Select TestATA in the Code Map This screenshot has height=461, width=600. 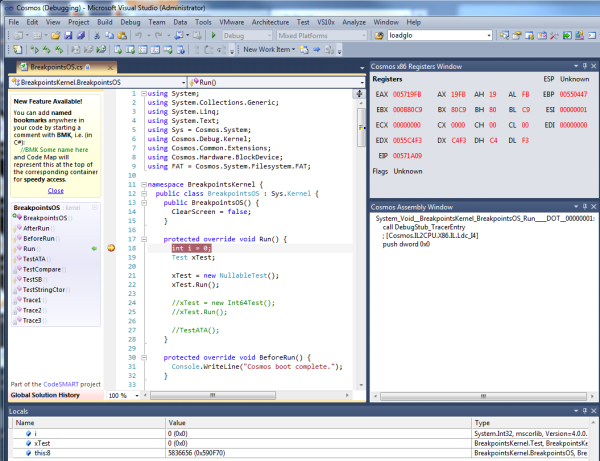coord(34,259)
